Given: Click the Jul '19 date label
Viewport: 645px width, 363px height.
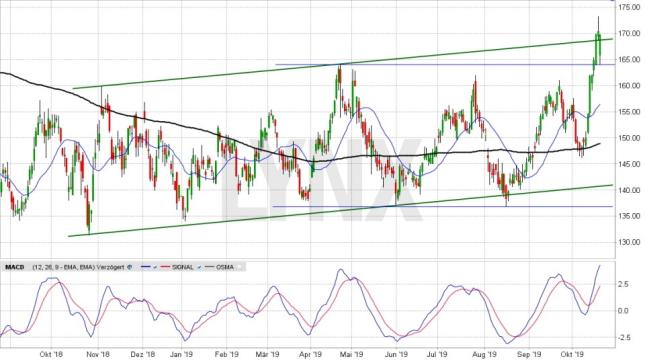Looking at the screenshot, I should [x=437, y=354].
